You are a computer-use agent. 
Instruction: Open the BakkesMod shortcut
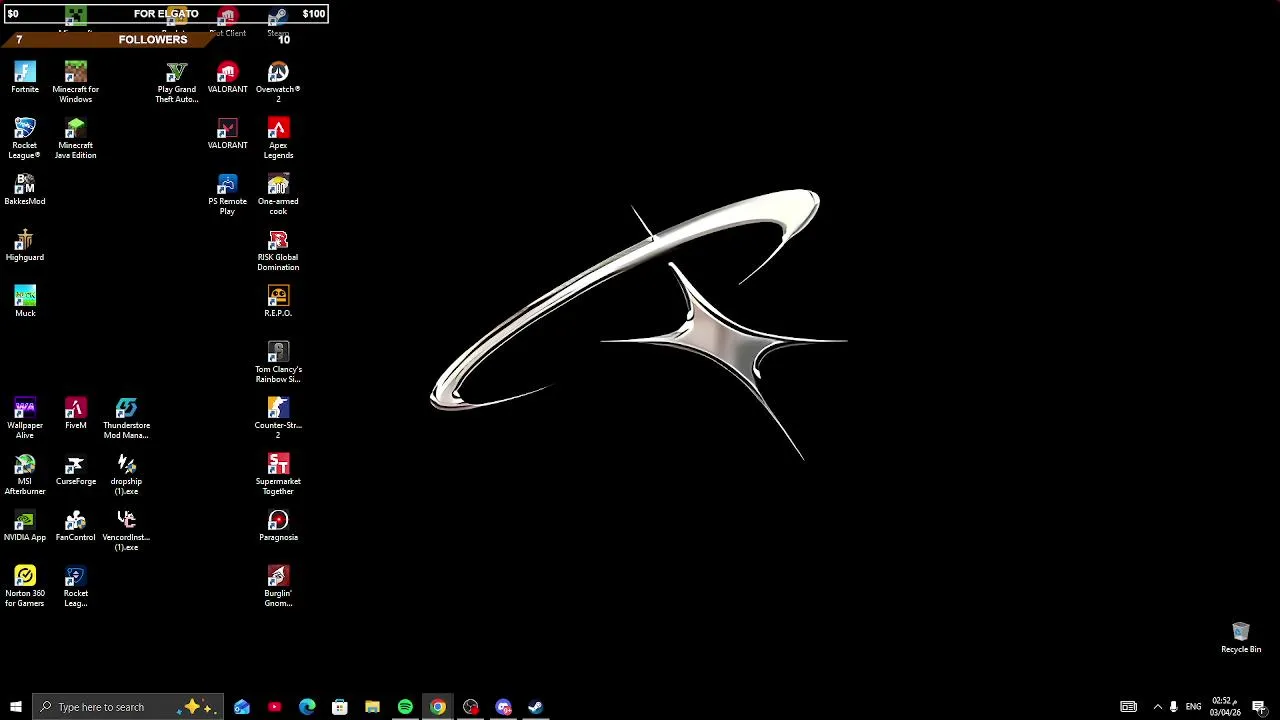(x=25, y=190)
